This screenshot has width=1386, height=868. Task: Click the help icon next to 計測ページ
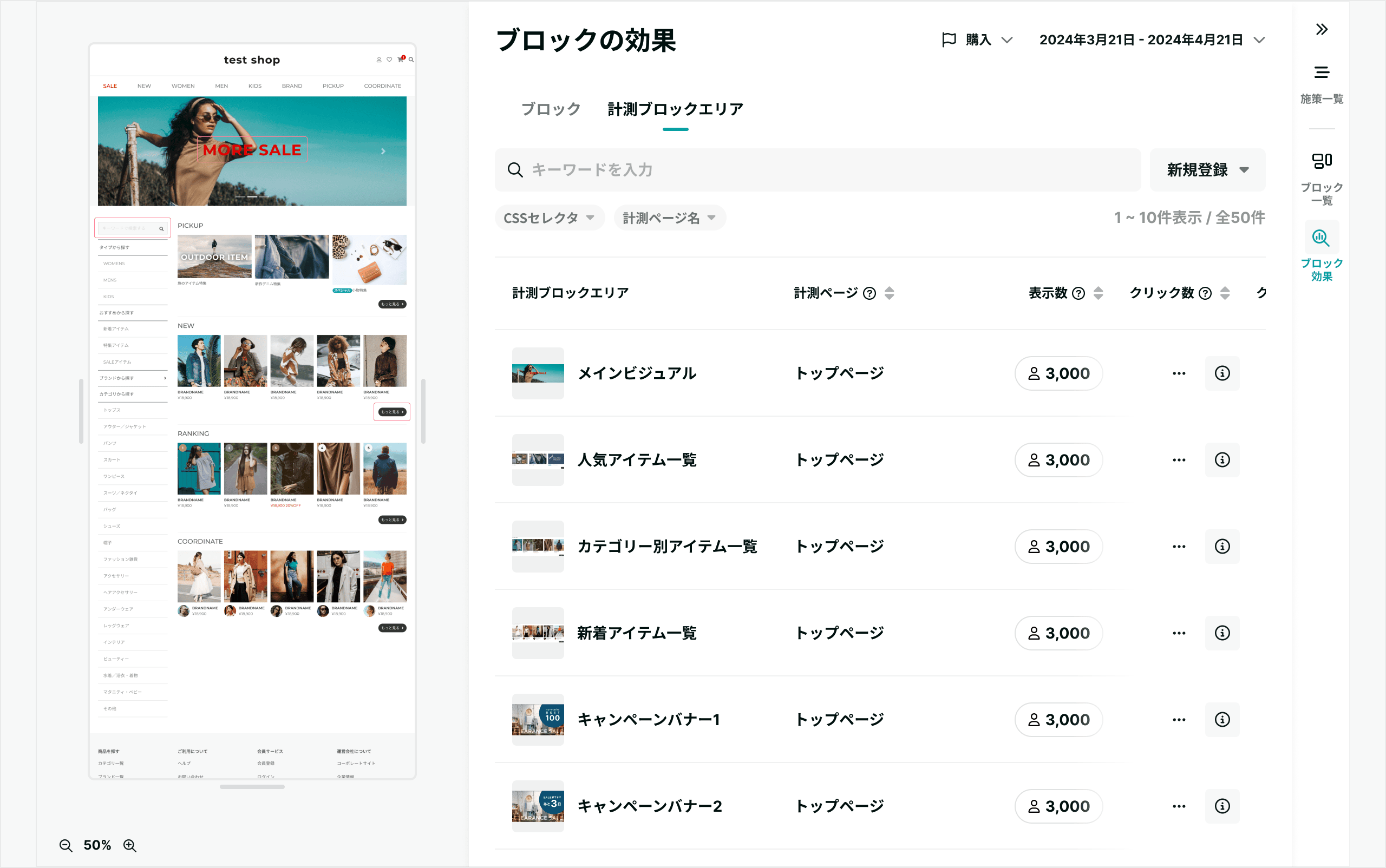click(x=869, y=293)
